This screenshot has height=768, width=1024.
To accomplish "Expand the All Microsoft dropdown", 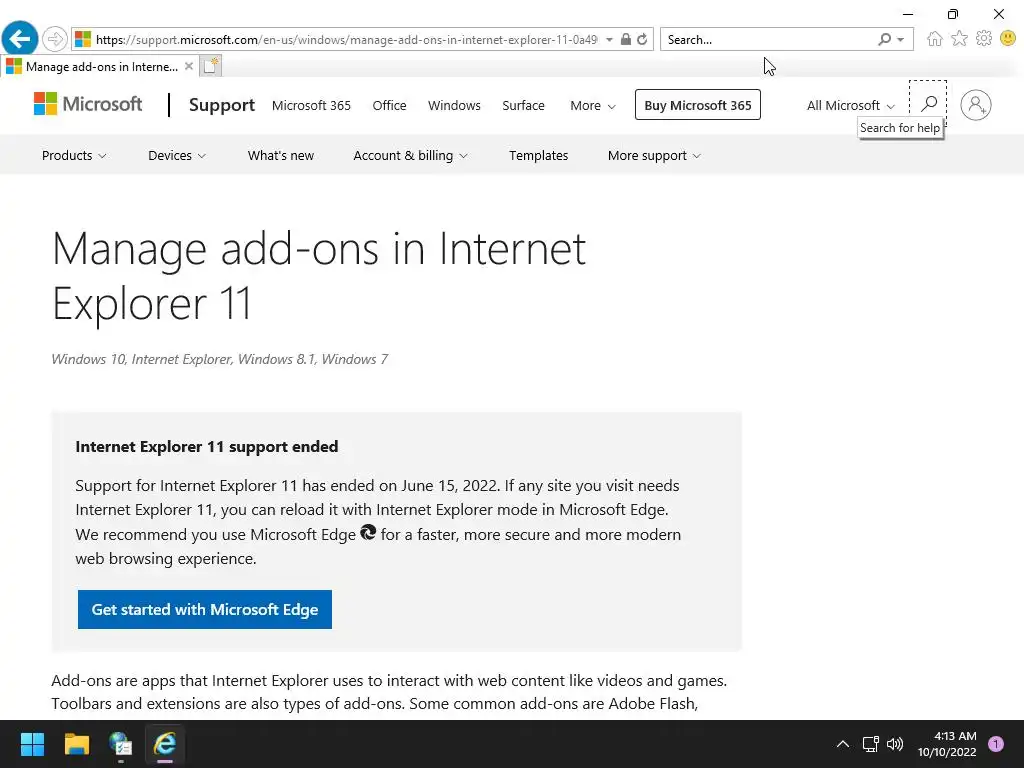I will coord(850,105).
